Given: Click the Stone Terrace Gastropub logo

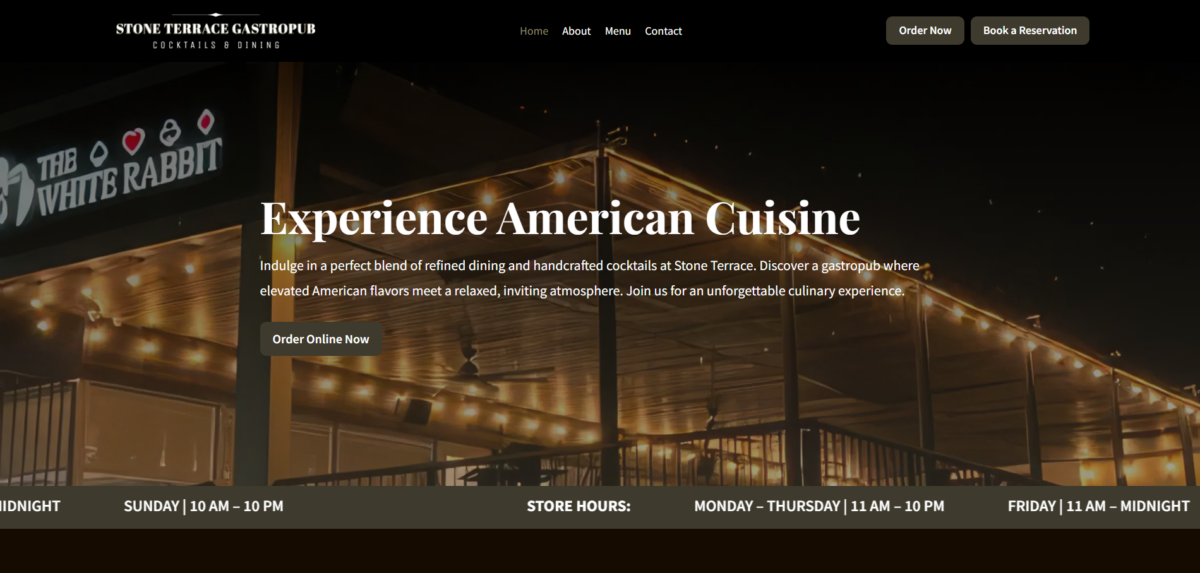Looking at the screenshot, I should [x=215, y=31].
